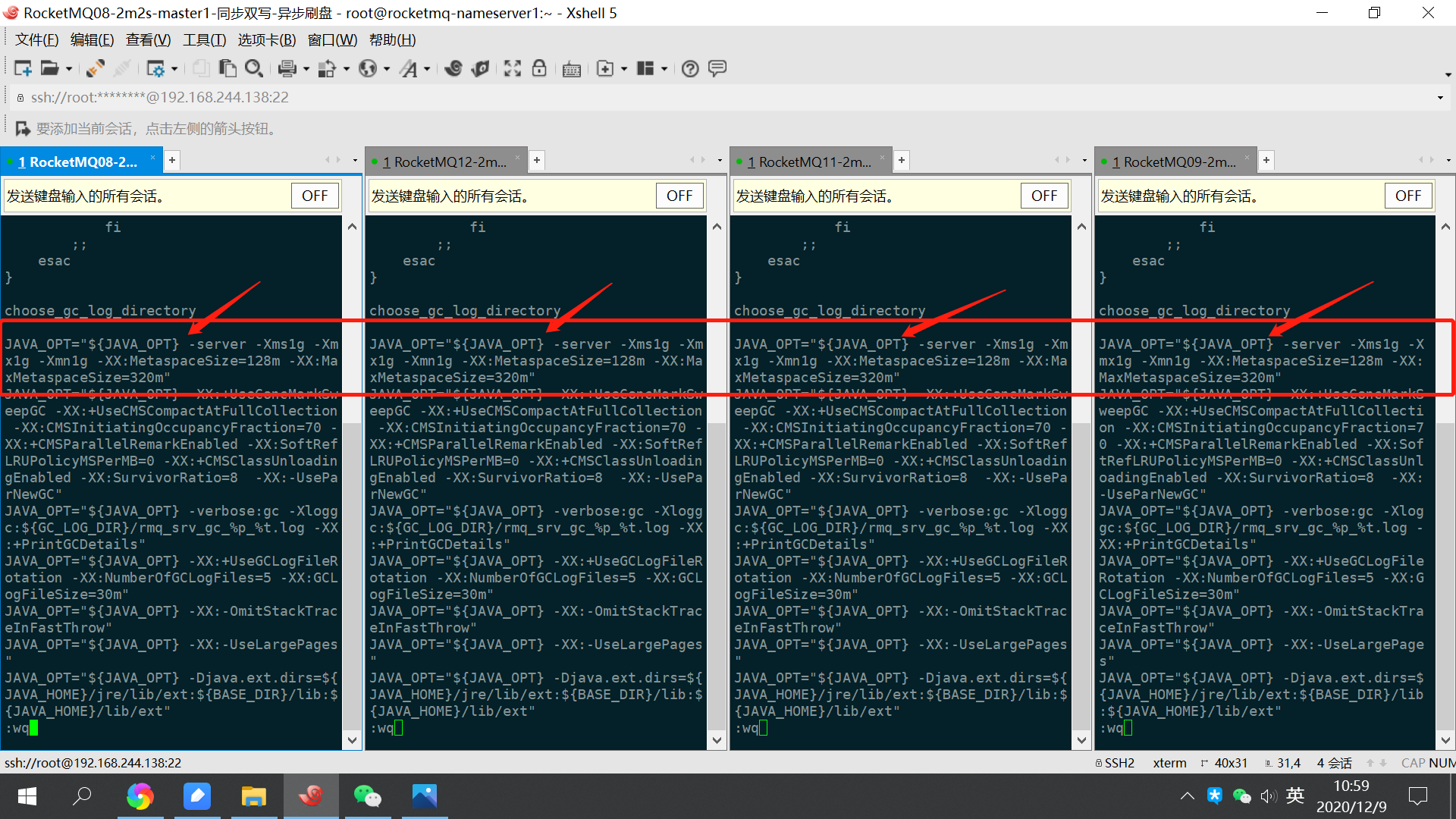Click the Lock padlock toolbar icon
Viewport: 1456px width, 819px height.
(x=539, y=68)
